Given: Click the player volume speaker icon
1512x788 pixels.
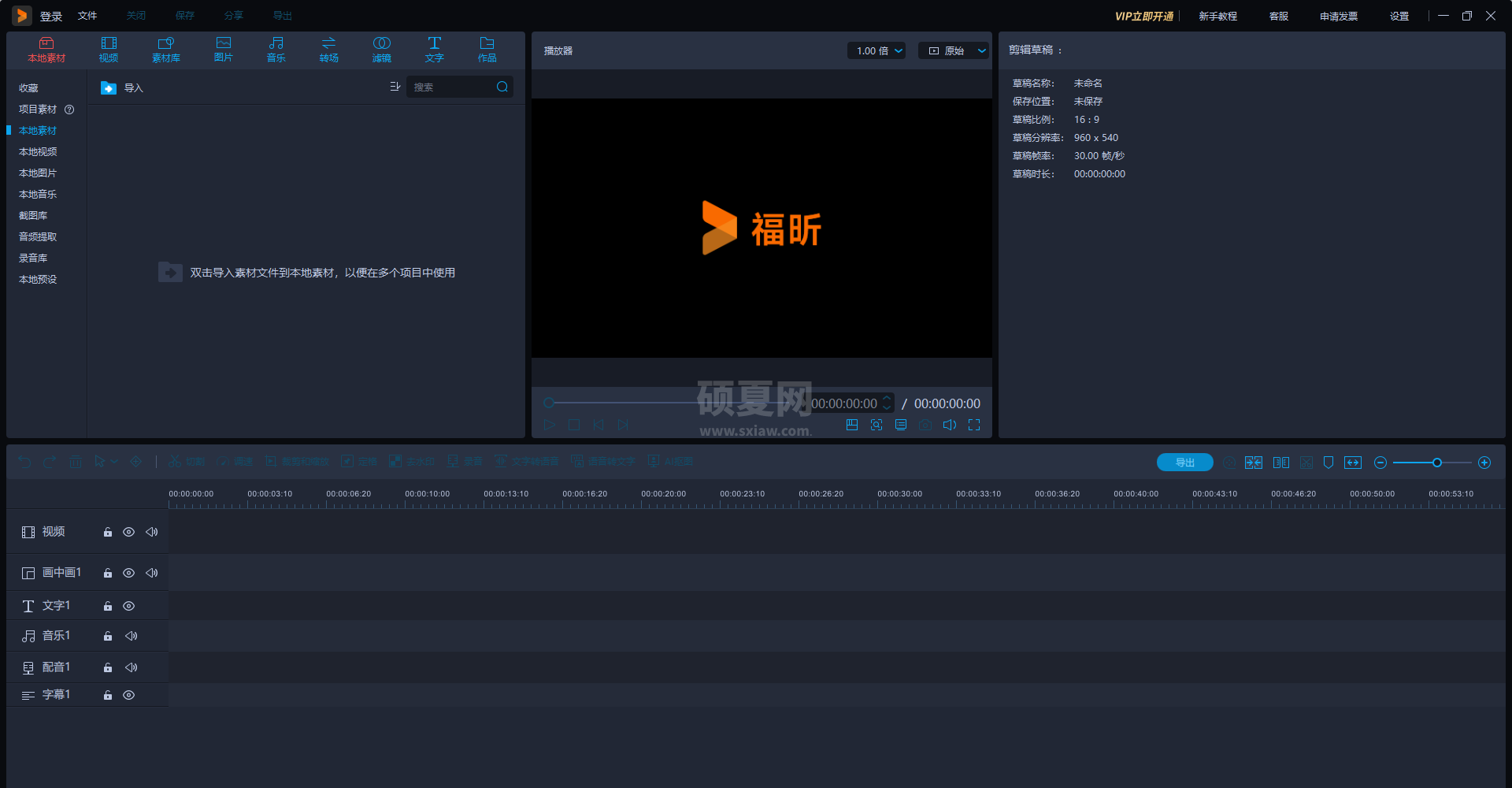Looking at the screenshot, I should (950, 425).
